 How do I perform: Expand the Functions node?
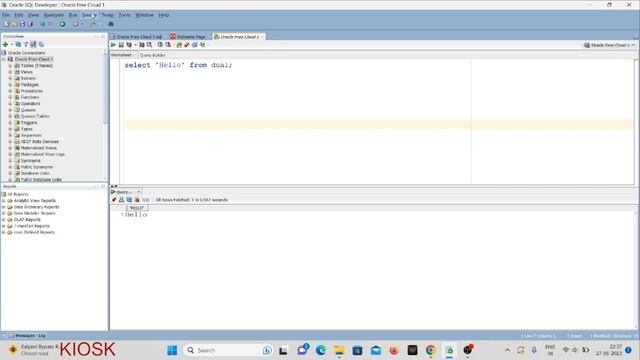click(10, 97)
